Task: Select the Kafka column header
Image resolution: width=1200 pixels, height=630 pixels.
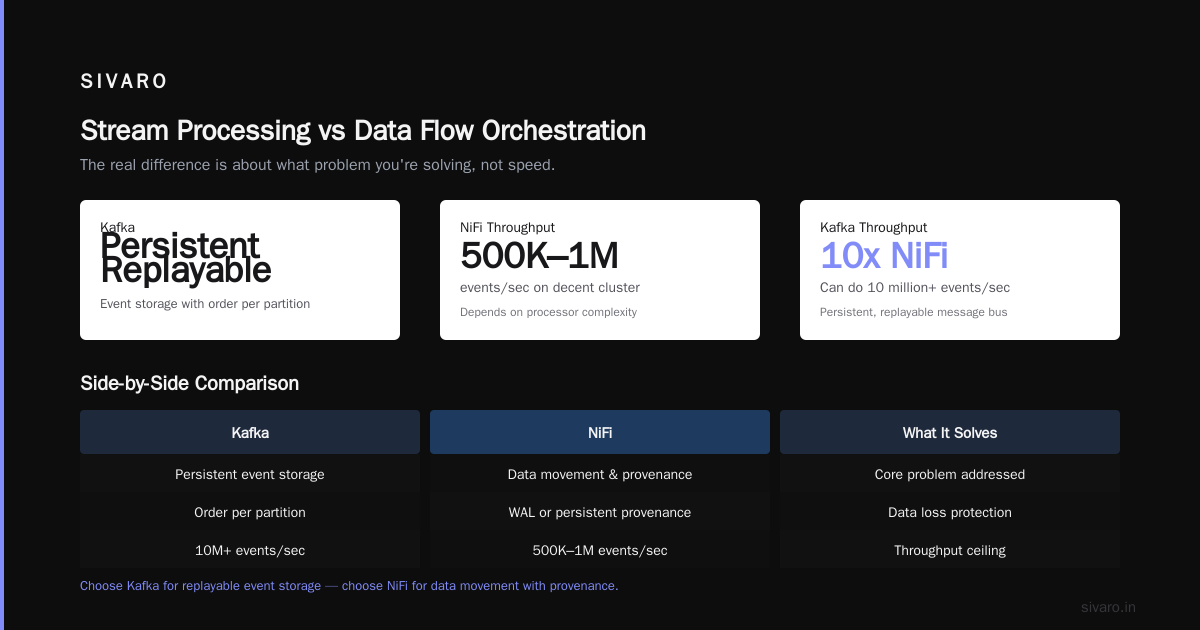Action: pos(250,432)
